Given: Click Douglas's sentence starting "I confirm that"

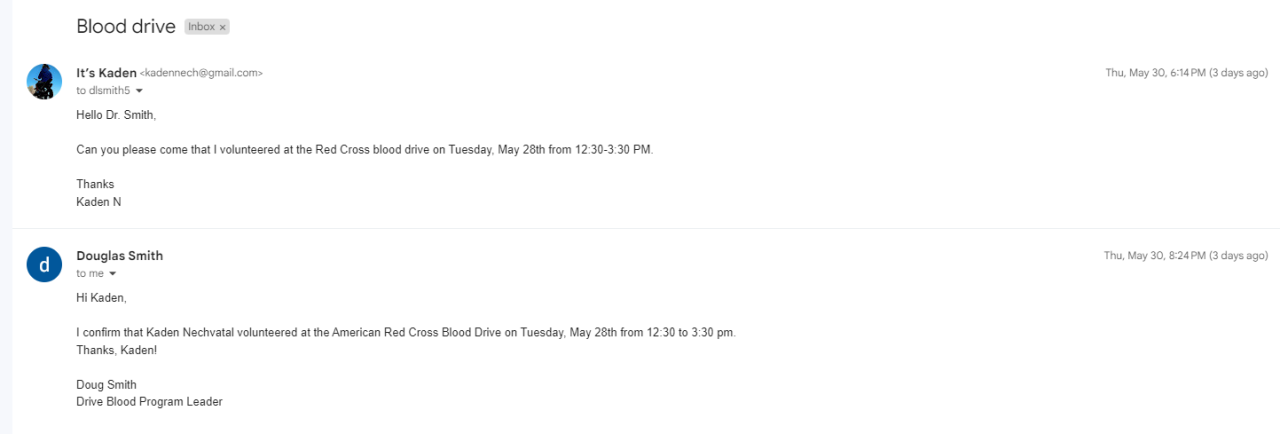Looking at the screenshot, I should (405, 332).
